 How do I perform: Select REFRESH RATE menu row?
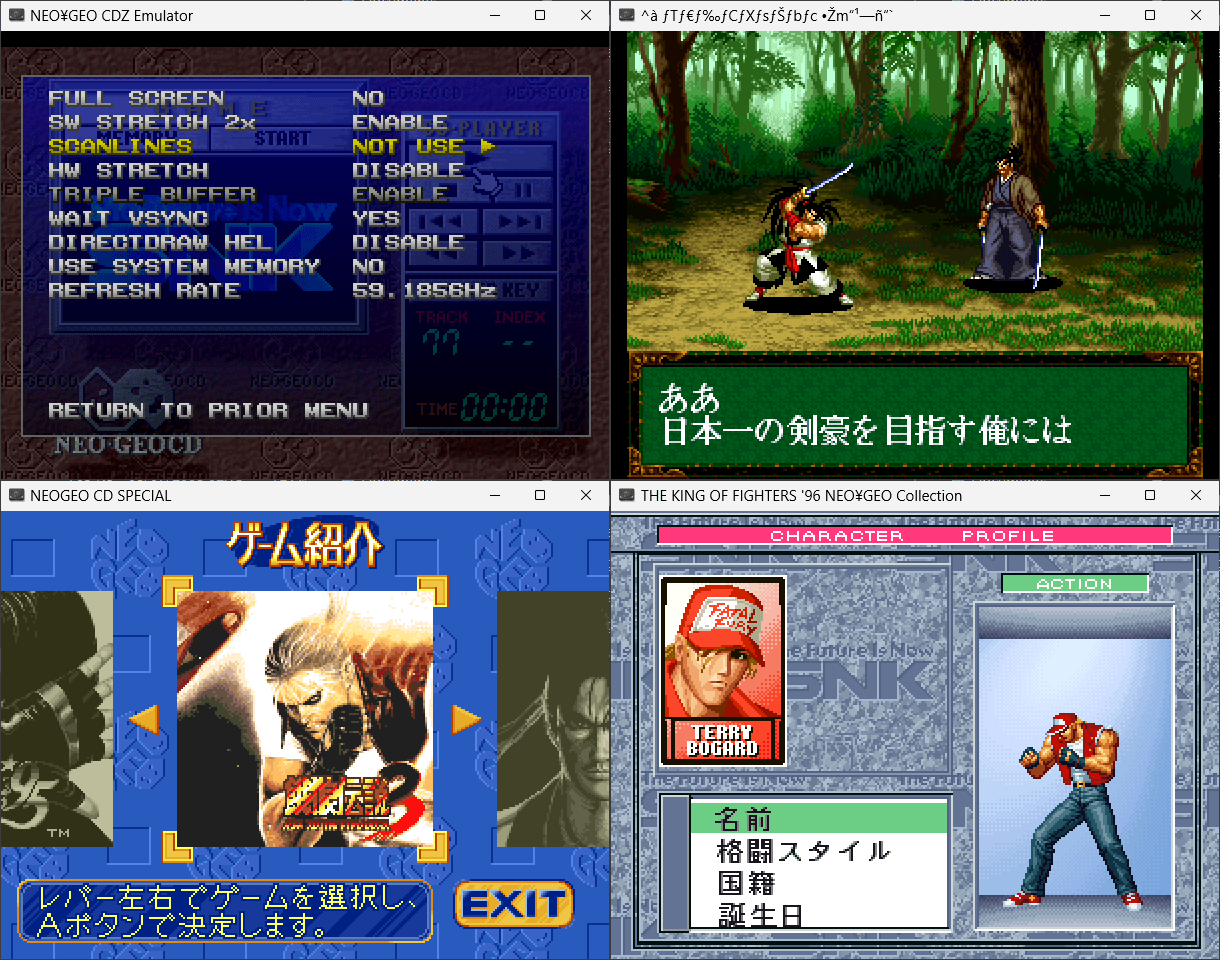tap(144, 290)
